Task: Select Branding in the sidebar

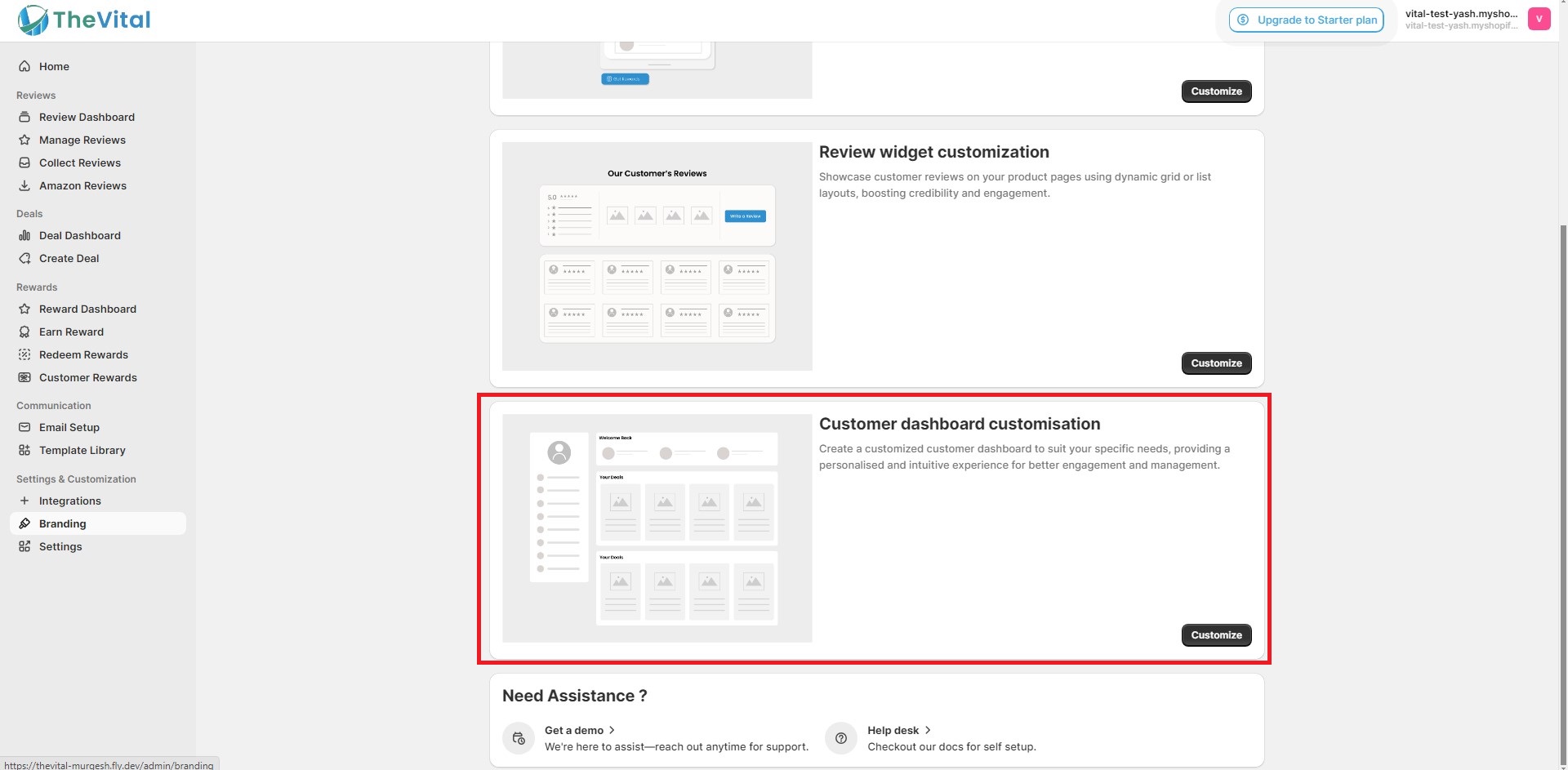Action: point(98,523)
